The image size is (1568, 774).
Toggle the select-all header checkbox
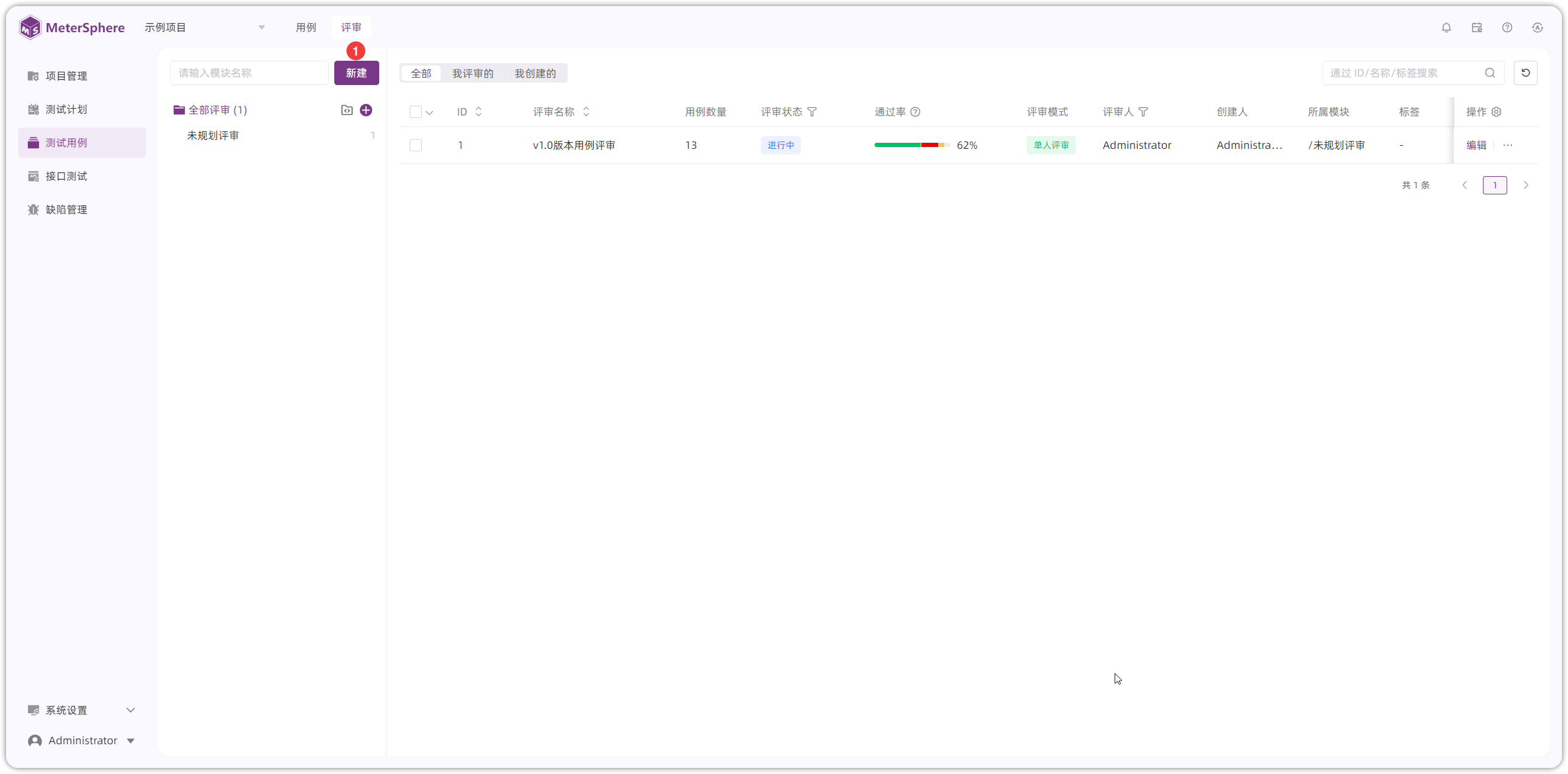point(416,112)
